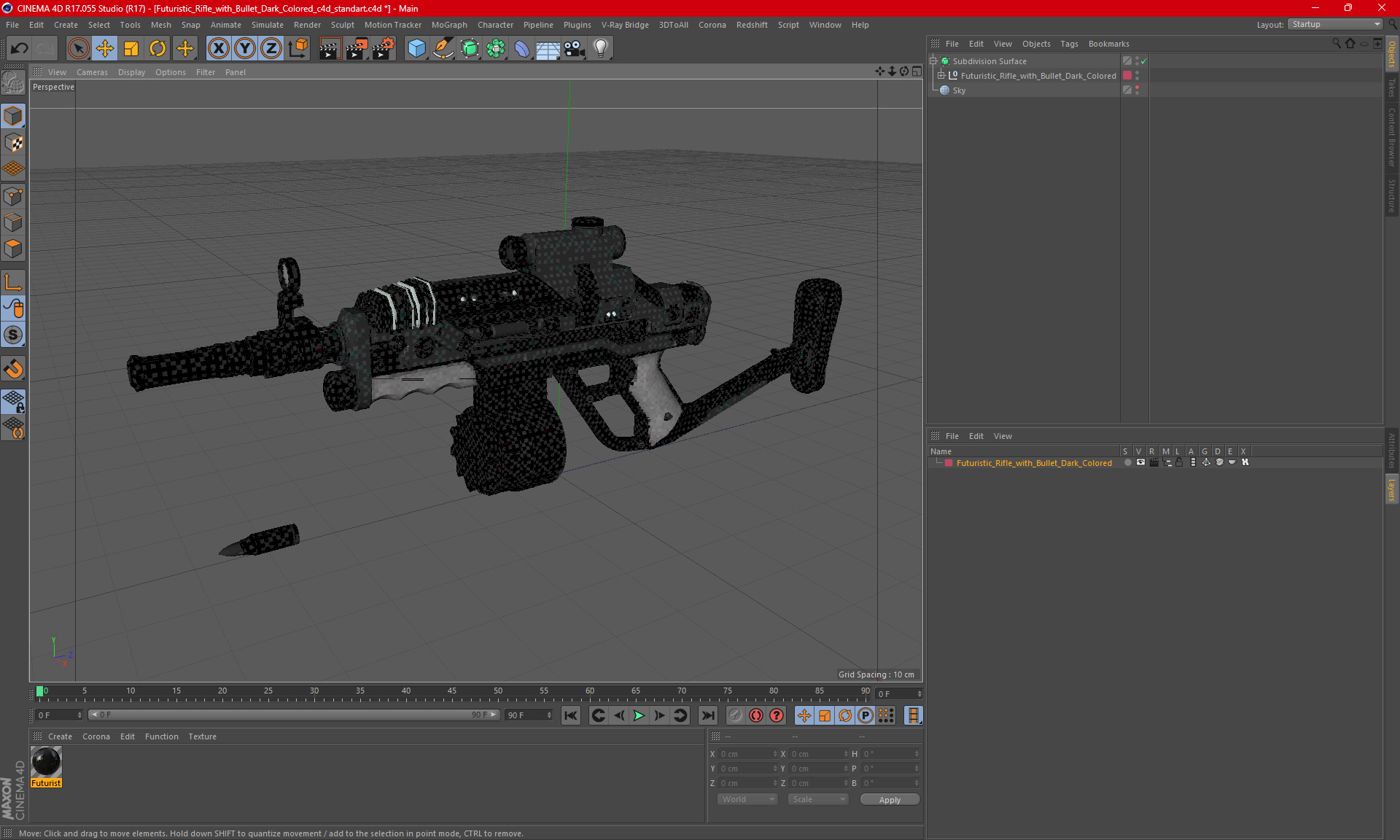The width and height of the screenshot is (1400, 840).
Task: Toggle Subdivision Surface enable checkmark
Action: 1144,61
